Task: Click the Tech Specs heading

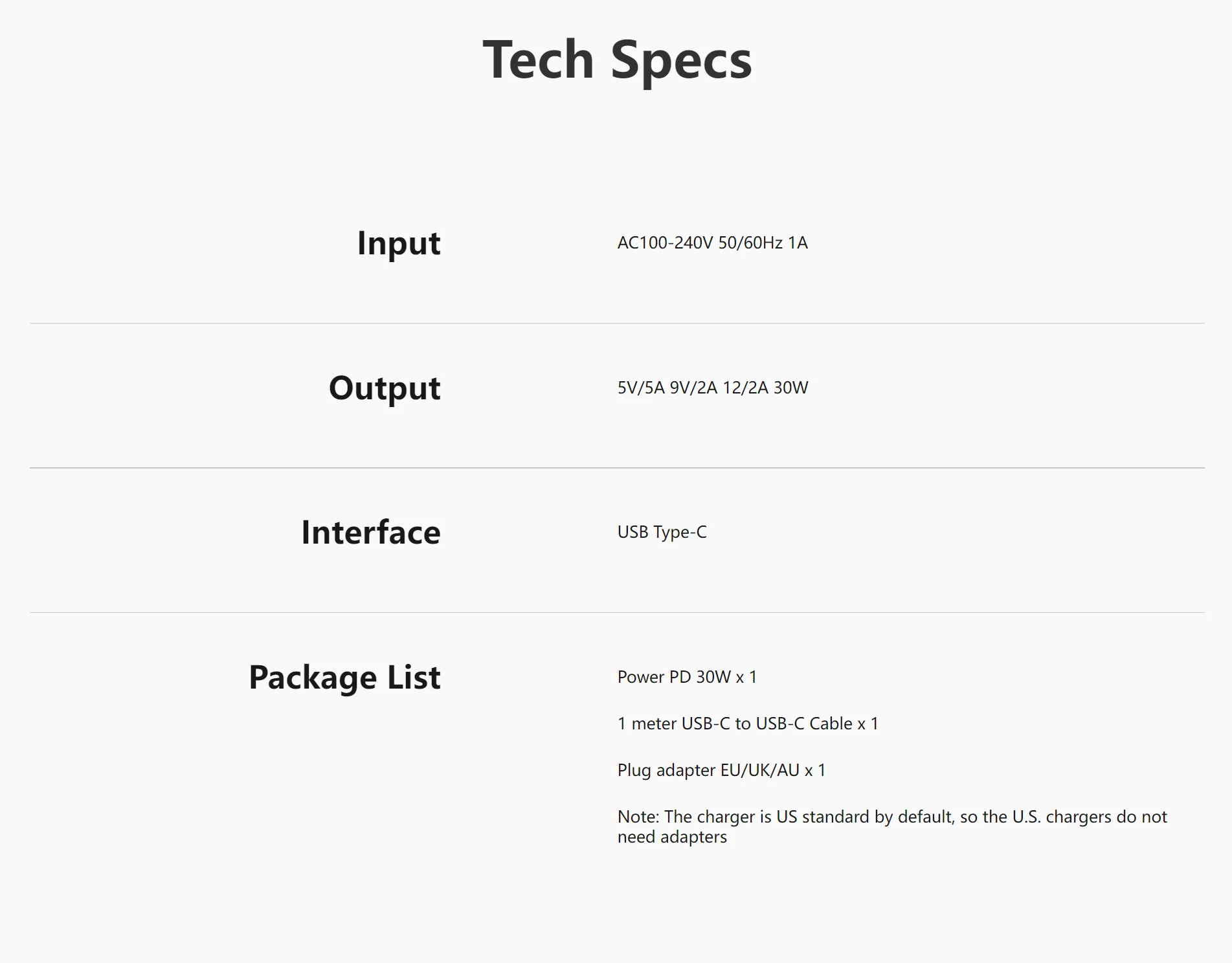Action: pyautogui.click(x=617, y=60)
